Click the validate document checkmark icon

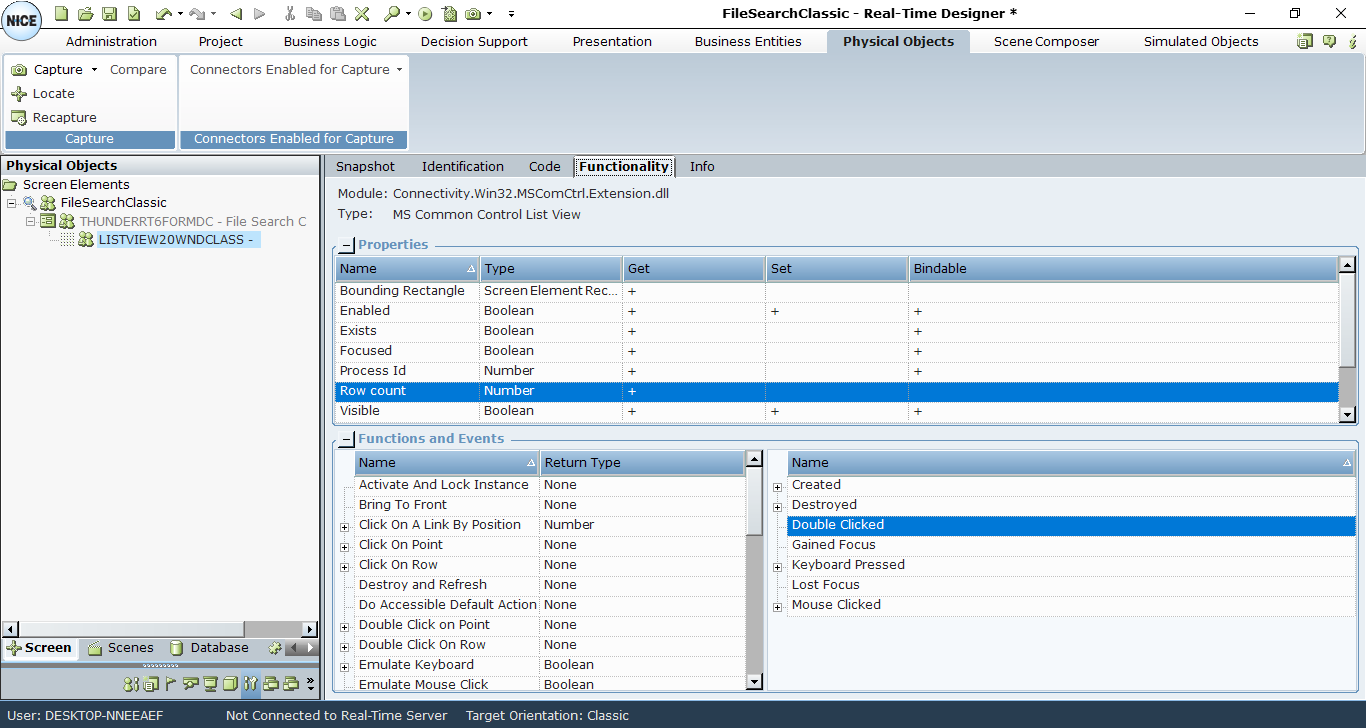[x=134, y=14]
